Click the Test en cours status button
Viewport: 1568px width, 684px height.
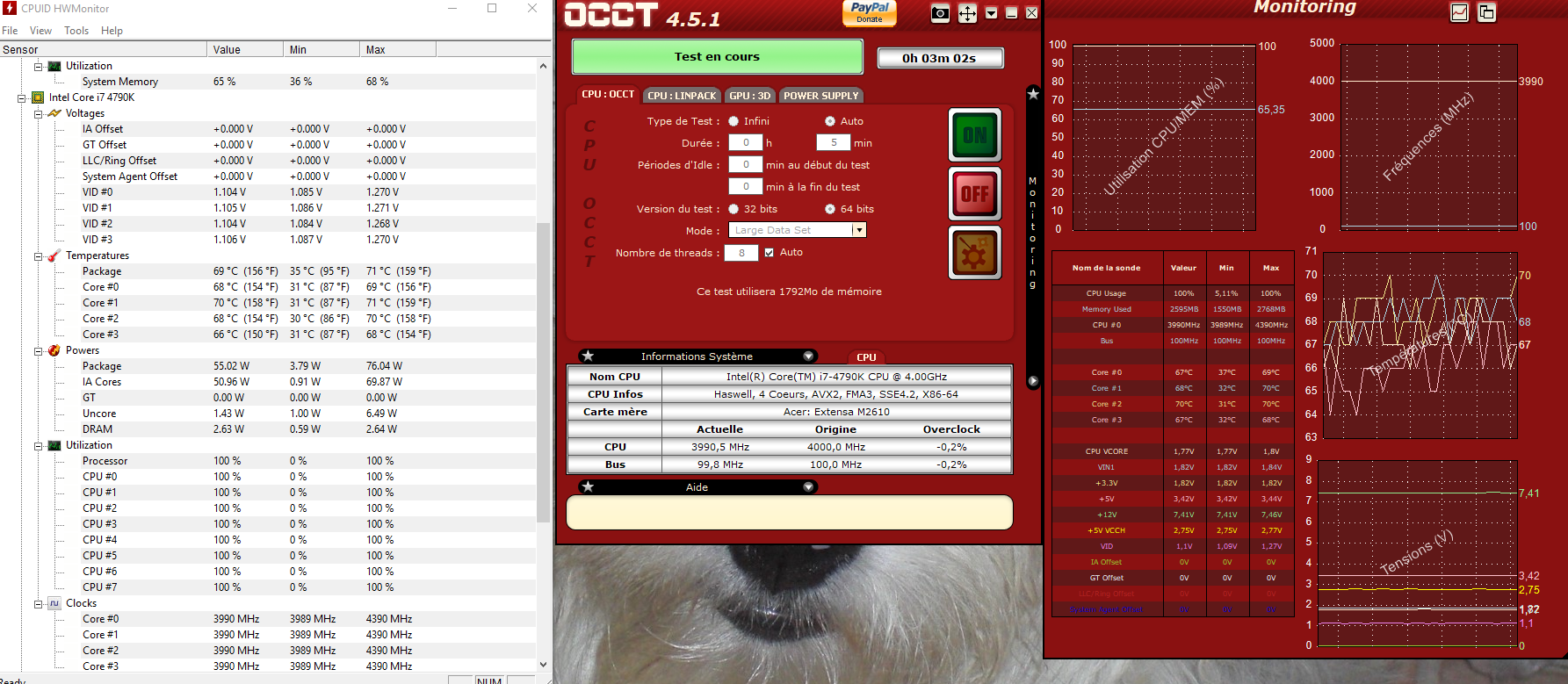tap(717, 56)
